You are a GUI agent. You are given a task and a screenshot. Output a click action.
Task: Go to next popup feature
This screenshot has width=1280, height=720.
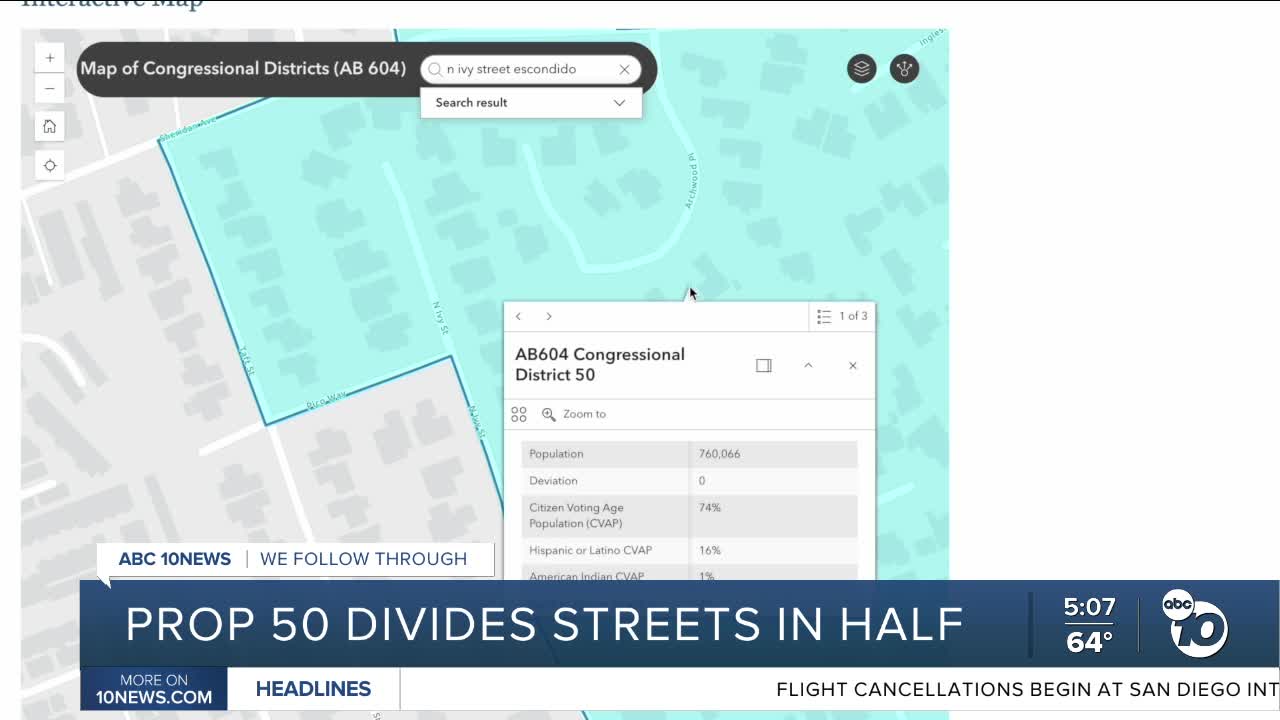[549, 316]
